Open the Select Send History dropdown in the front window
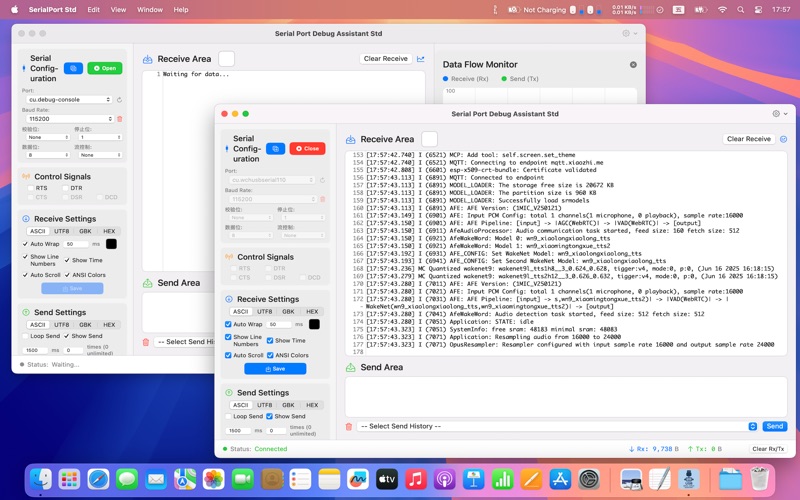This screenshot has width=800, height=500. 557,427
